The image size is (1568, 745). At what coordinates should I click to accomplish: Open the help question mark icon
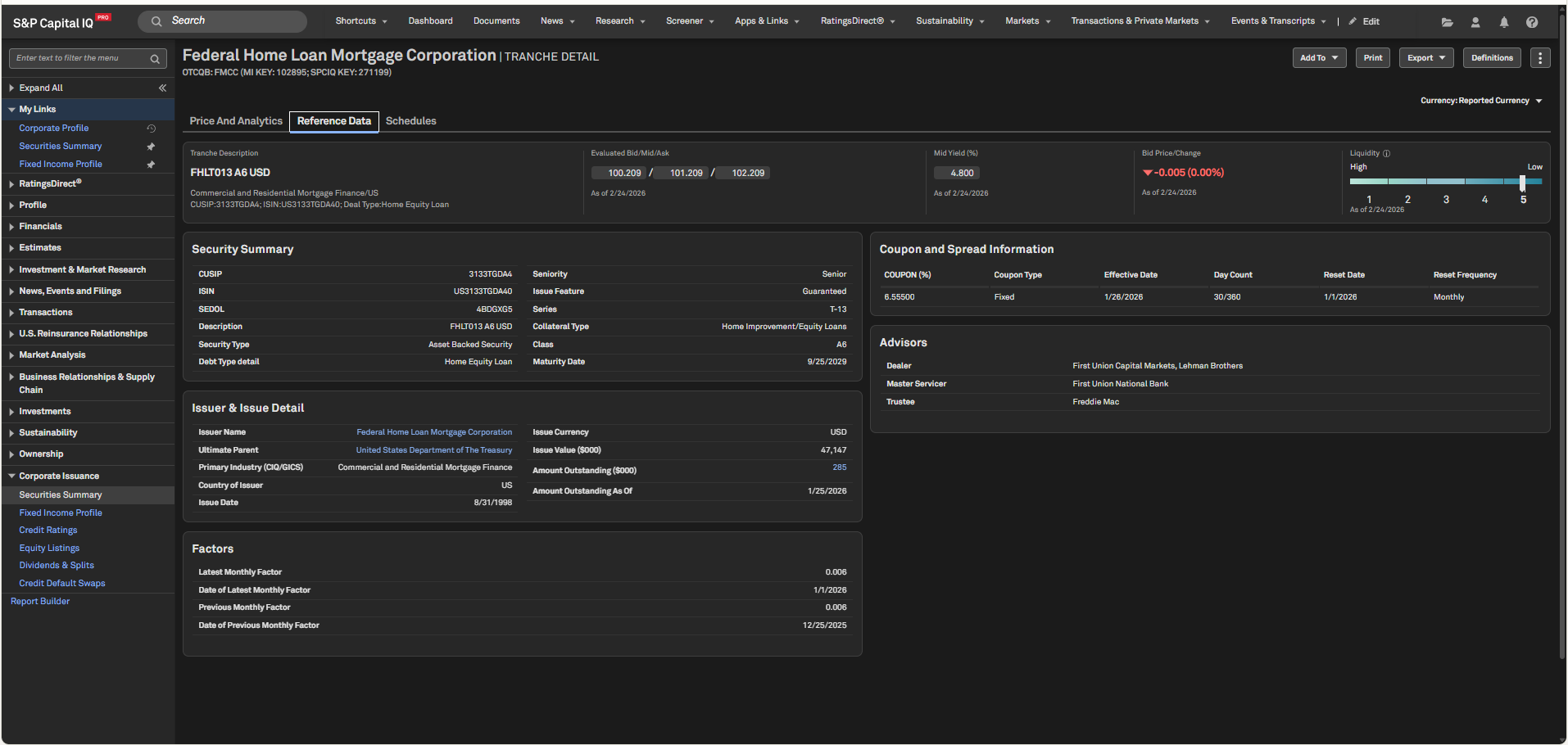[1532, 22]
